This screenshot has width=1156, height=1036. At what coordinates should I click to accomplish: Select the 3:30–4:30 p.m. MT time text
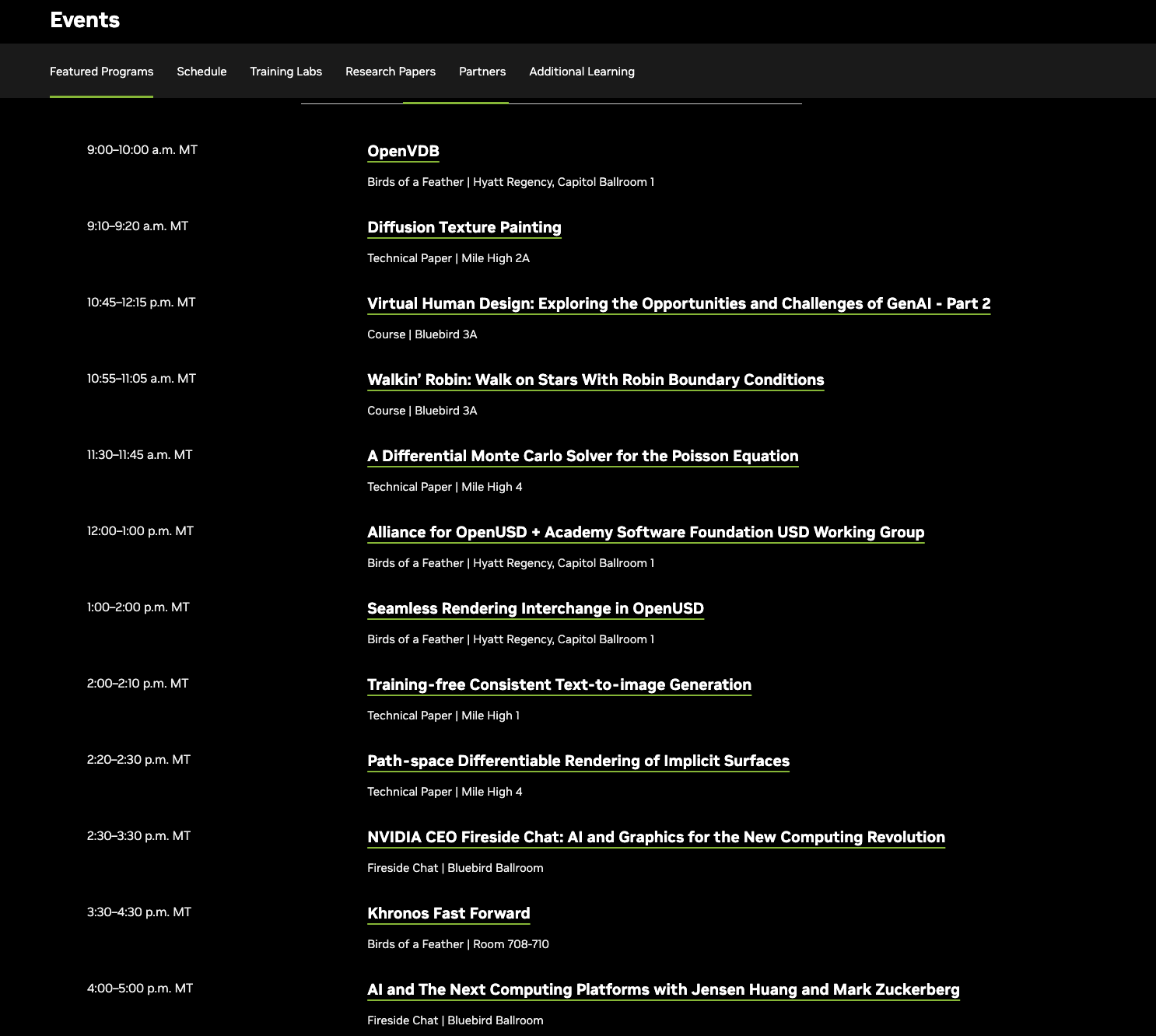139,912
